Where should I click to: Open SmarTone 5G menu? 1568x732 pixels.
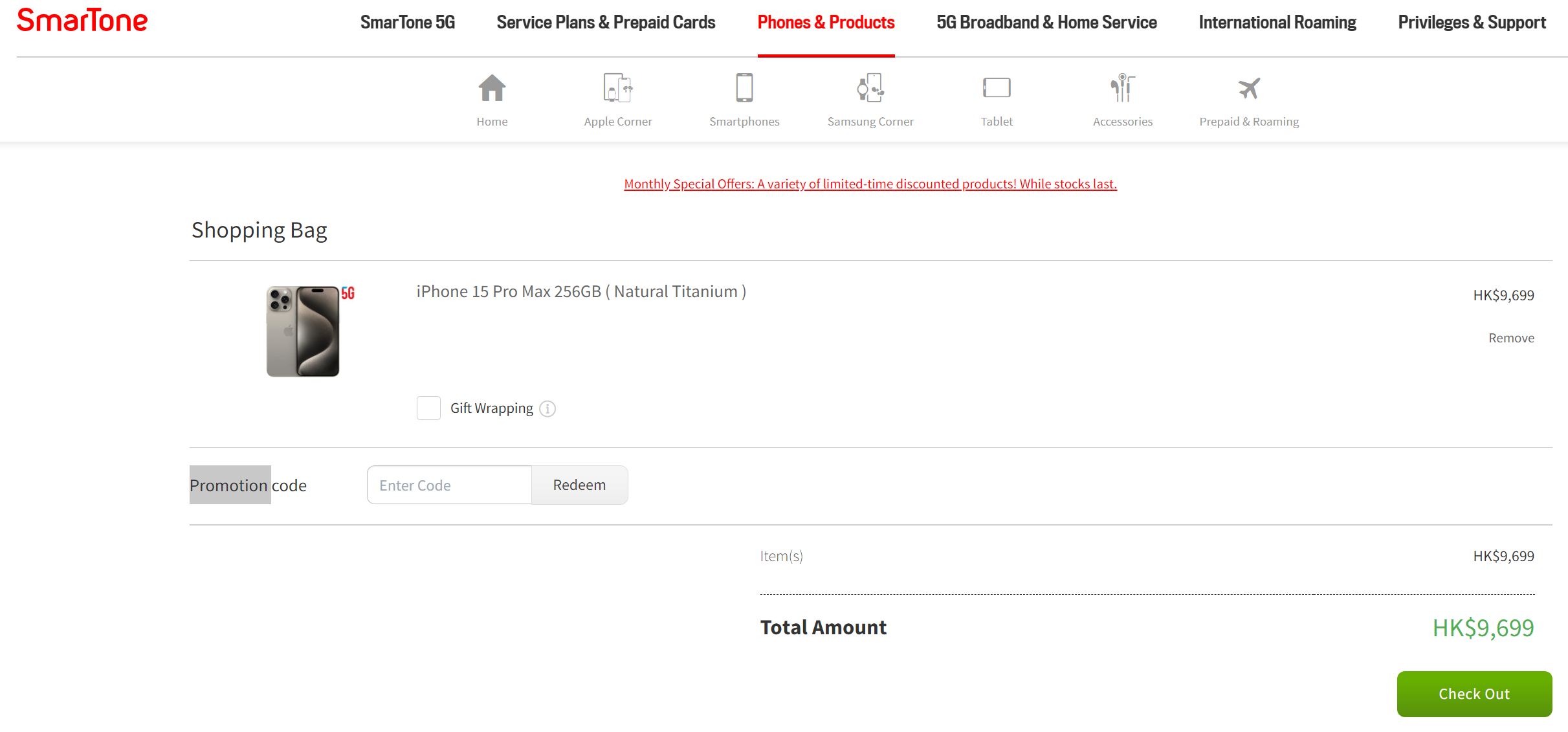408,23
